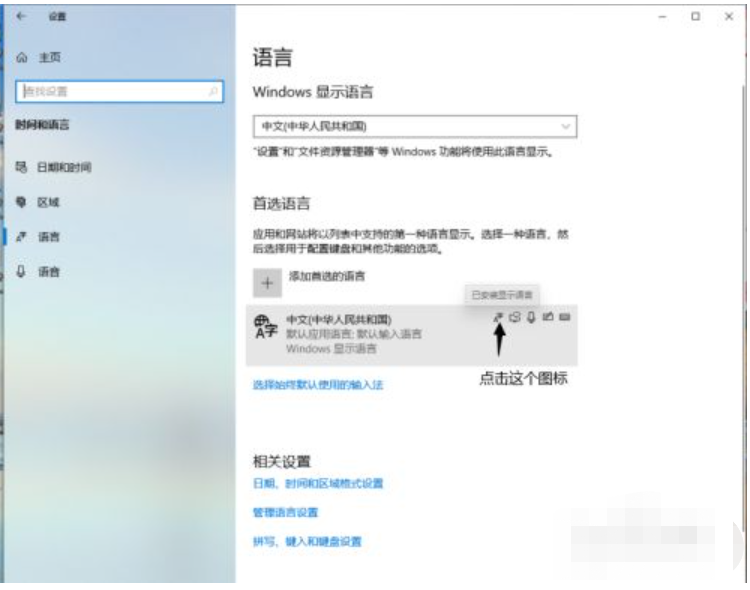Click the speech recognition microphone icon
750x590 pixels.
pyautogui.click(x=531, y=317)
